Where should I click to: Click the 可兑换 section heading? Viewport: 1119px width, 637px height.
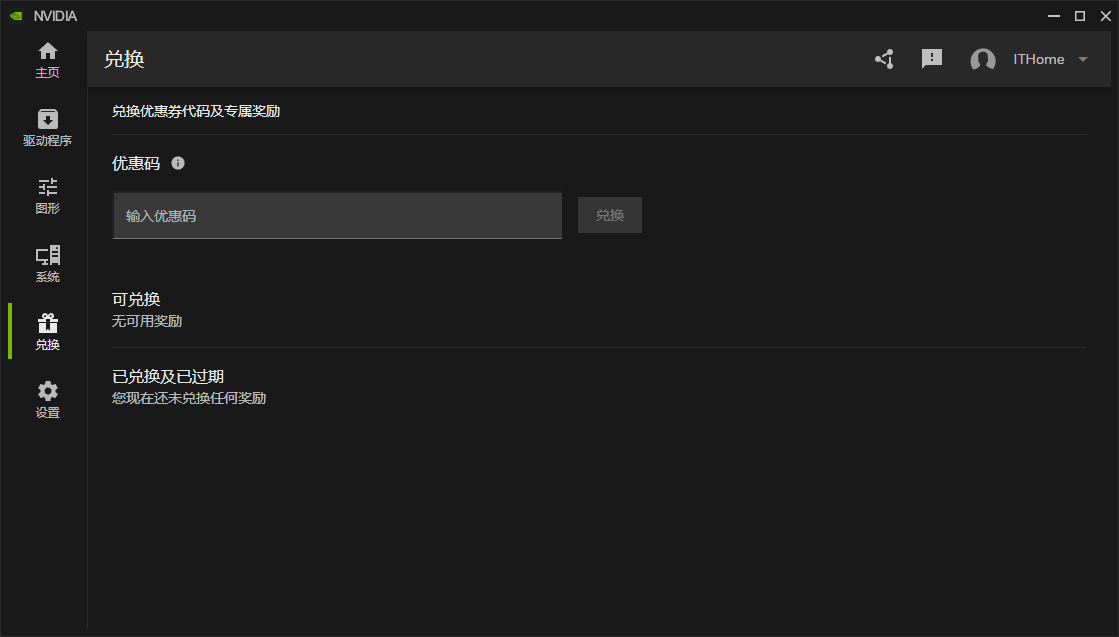[x=136, y=299]
